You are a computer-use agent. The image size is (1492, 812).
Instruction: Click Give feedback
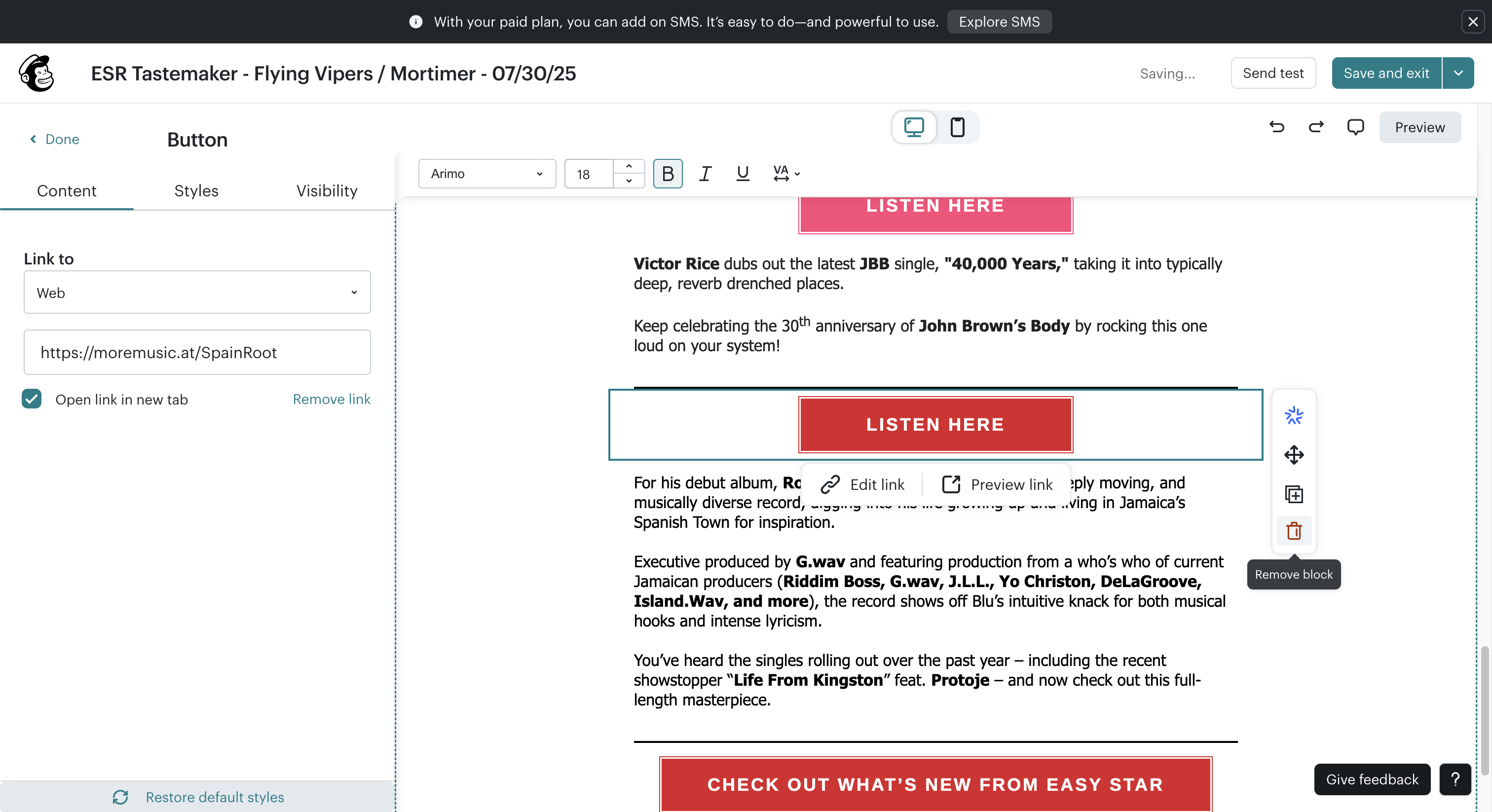1372,779
